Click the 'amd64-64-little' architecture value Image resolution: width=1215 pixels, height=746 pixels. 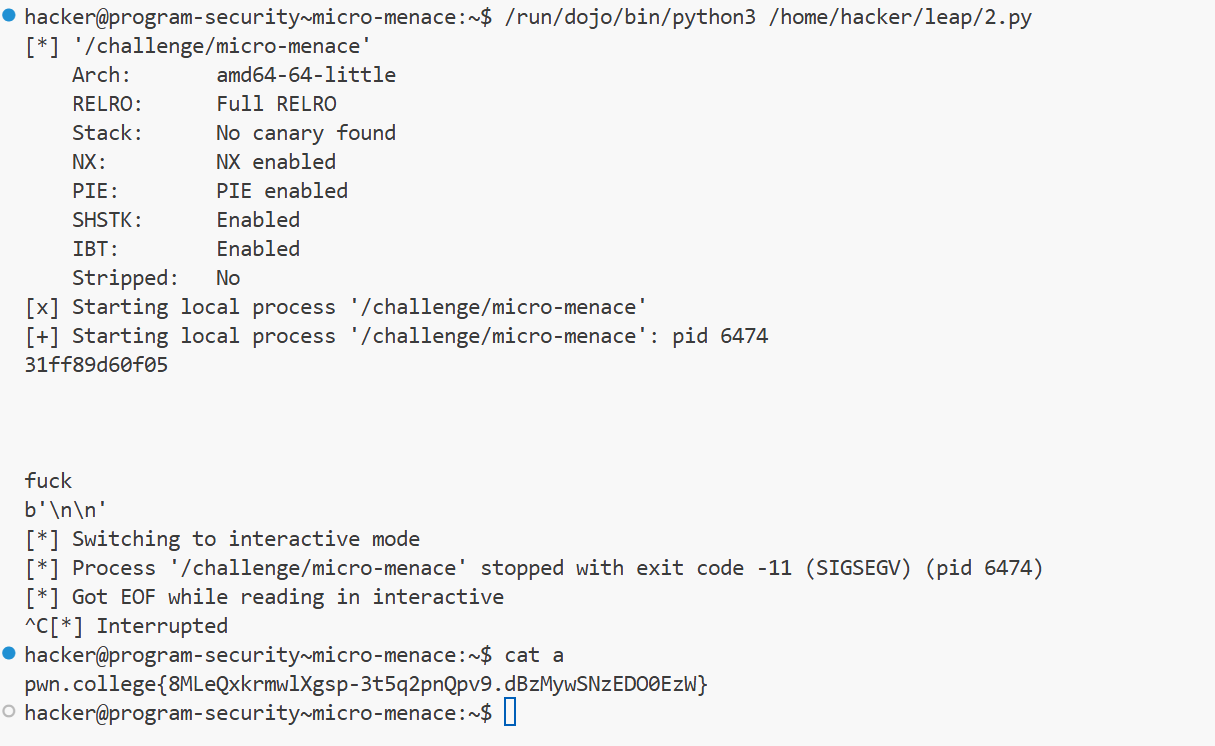tap(306, 75)
